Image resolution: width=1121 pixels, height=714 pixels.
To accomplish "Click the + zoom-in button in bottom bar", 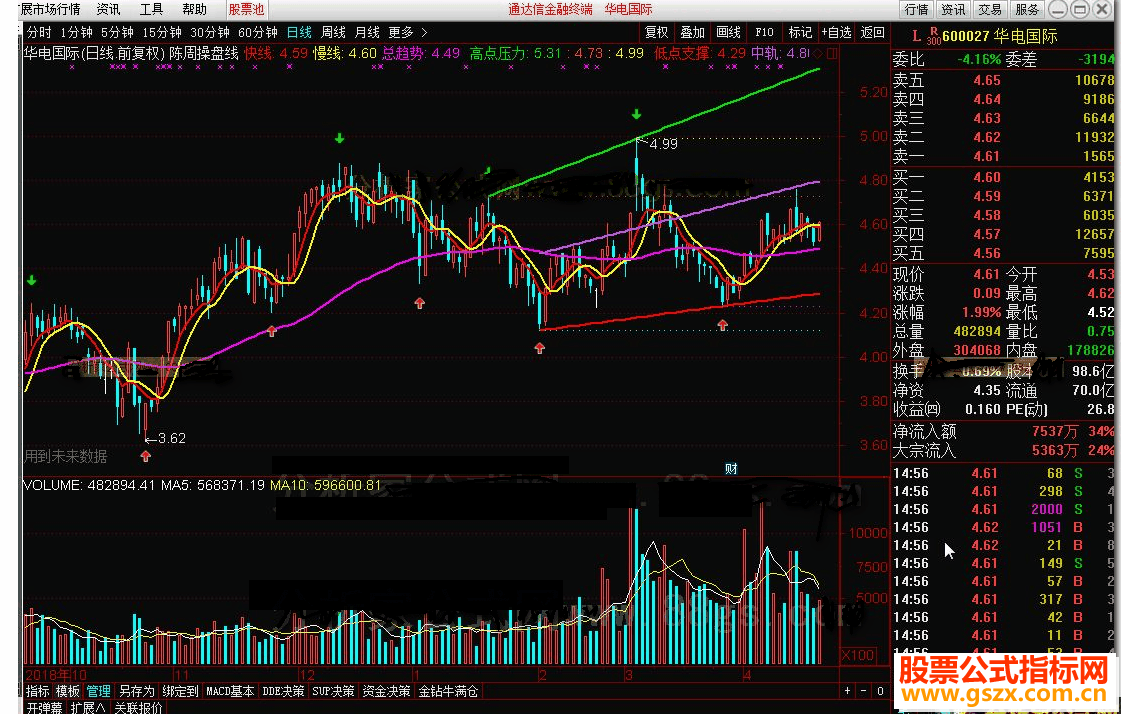I will 848,691.
